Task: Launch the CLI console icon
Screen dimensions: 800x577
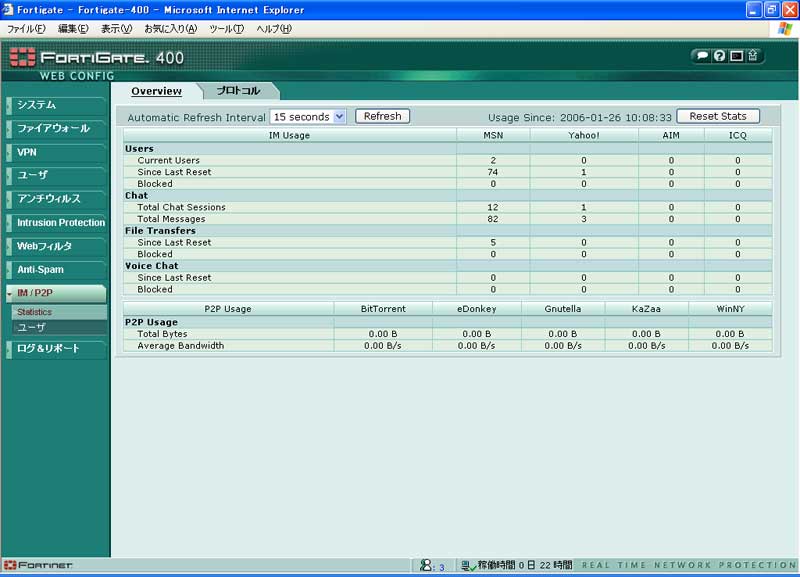Action: tap(736, 56)
